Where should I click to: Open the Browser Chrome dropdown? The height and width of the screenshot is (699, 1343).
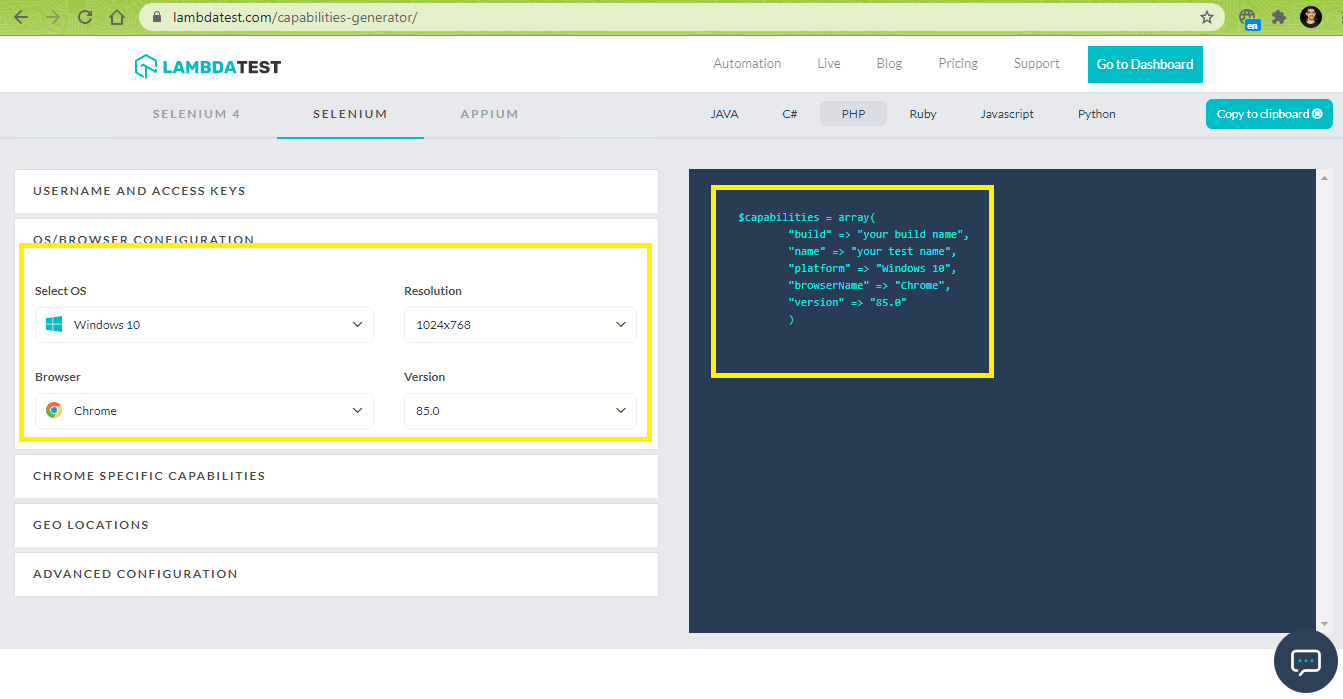[x=204, y=411]
